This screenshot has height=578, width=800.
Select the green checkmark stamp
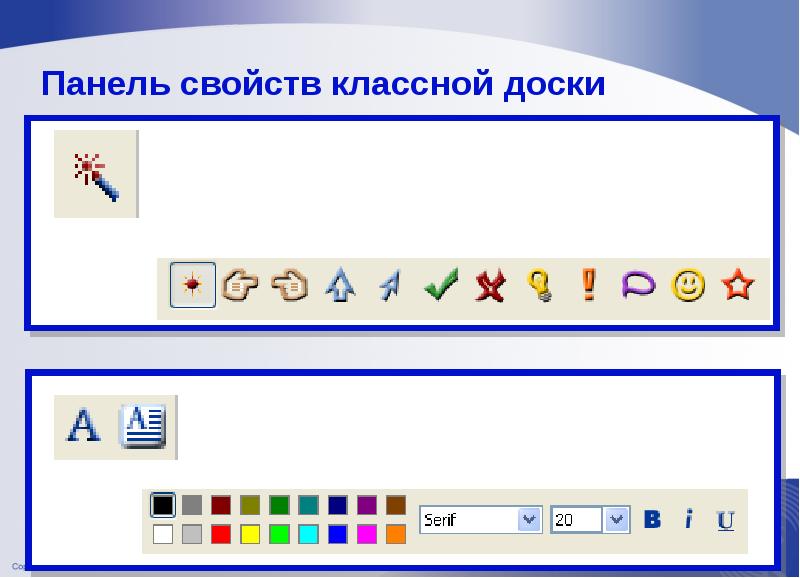click(x=440, y=287)
